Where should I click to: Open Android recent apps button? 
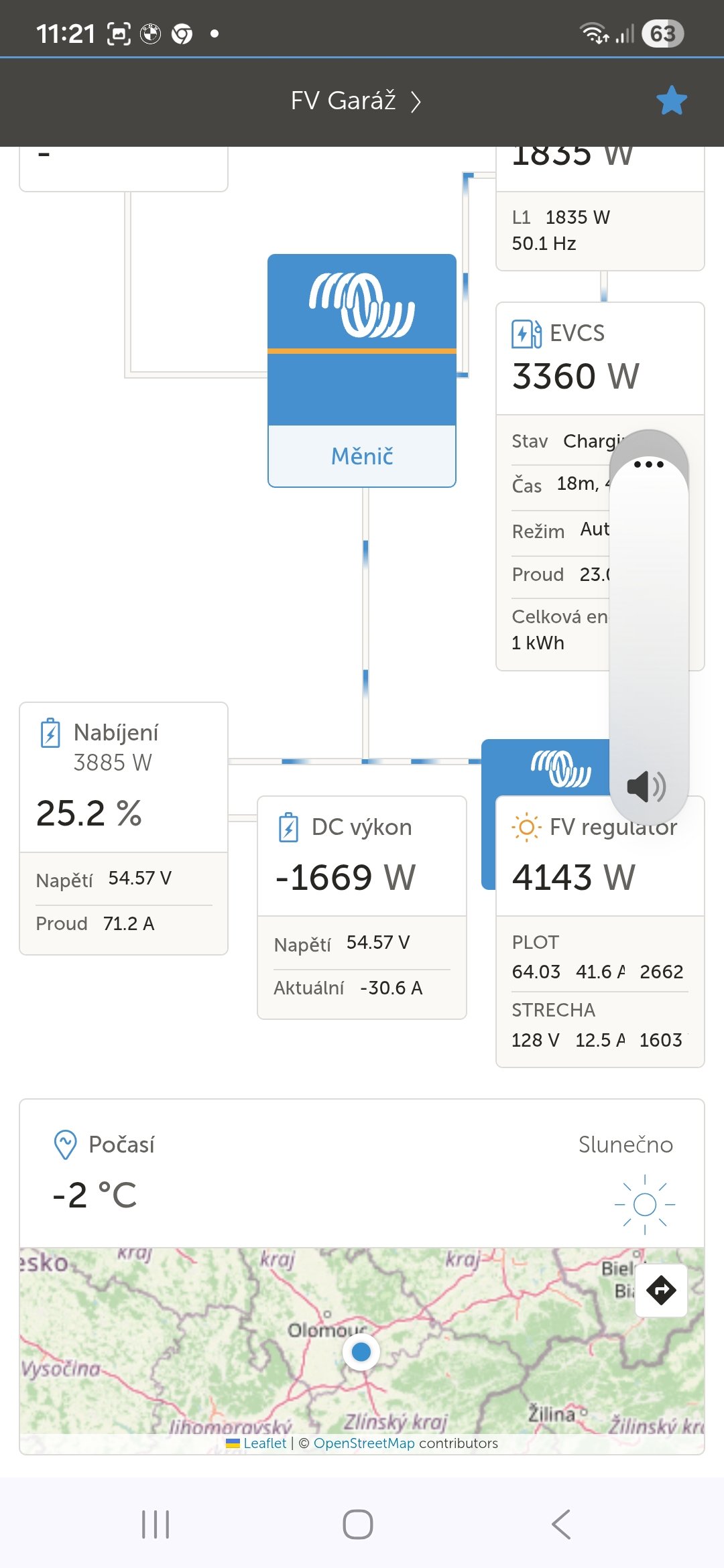(x=156, y=1524)
